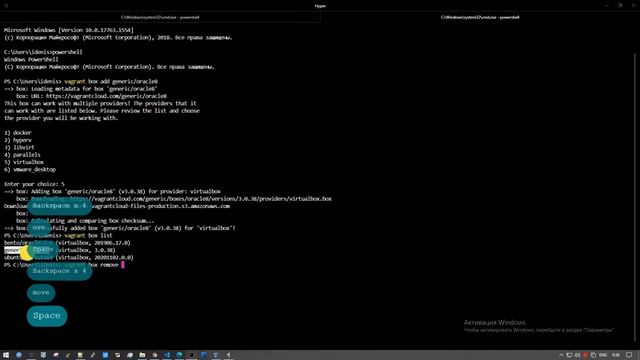Click the 'Microsoft Windows [Version' line
The image size is (640, 360).
69,30
